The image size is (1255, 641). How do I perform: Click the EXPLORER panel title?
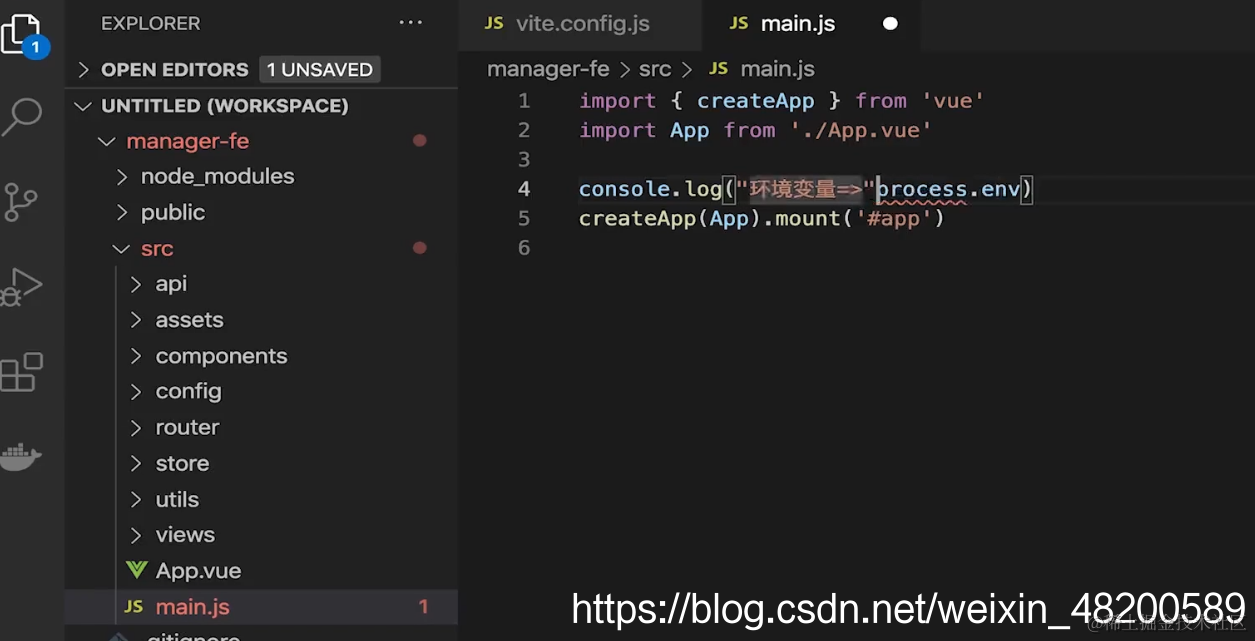tap(150, 23)
